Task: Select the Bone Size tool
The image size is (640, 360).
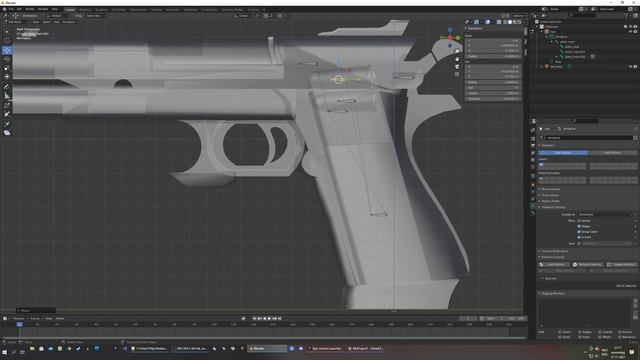Action: tap(7, 114)
